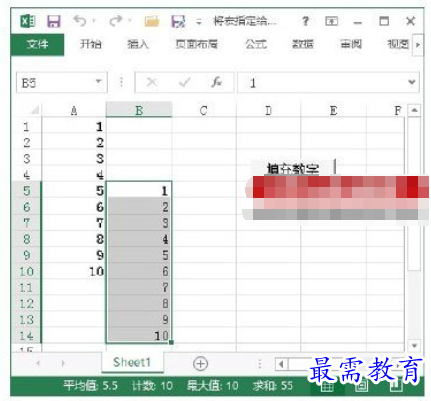
Task: Select column E header
Action: click(333, 110)
